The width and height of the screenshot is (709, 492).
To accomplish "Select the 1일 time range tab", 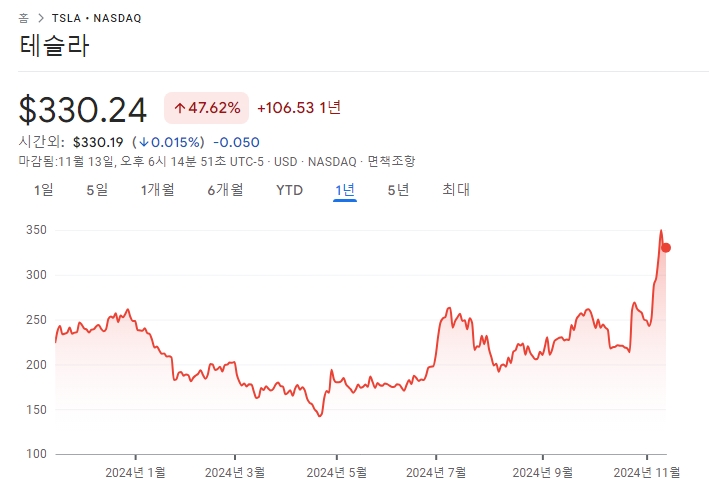I will click(43, 190).
